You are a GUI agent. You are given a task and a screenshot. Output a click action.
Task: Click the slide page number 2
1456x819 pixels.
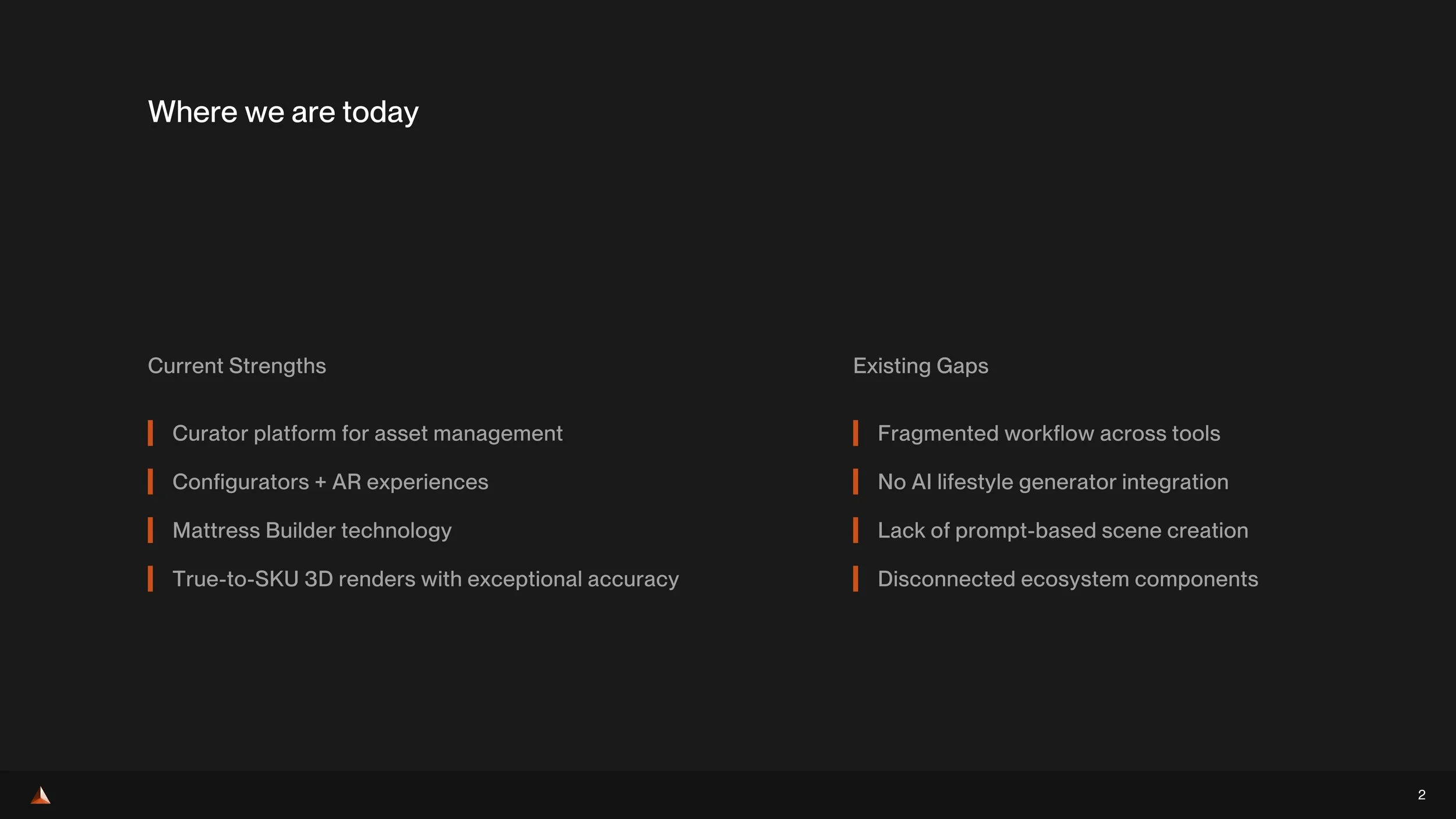(x=1422, y=795)
